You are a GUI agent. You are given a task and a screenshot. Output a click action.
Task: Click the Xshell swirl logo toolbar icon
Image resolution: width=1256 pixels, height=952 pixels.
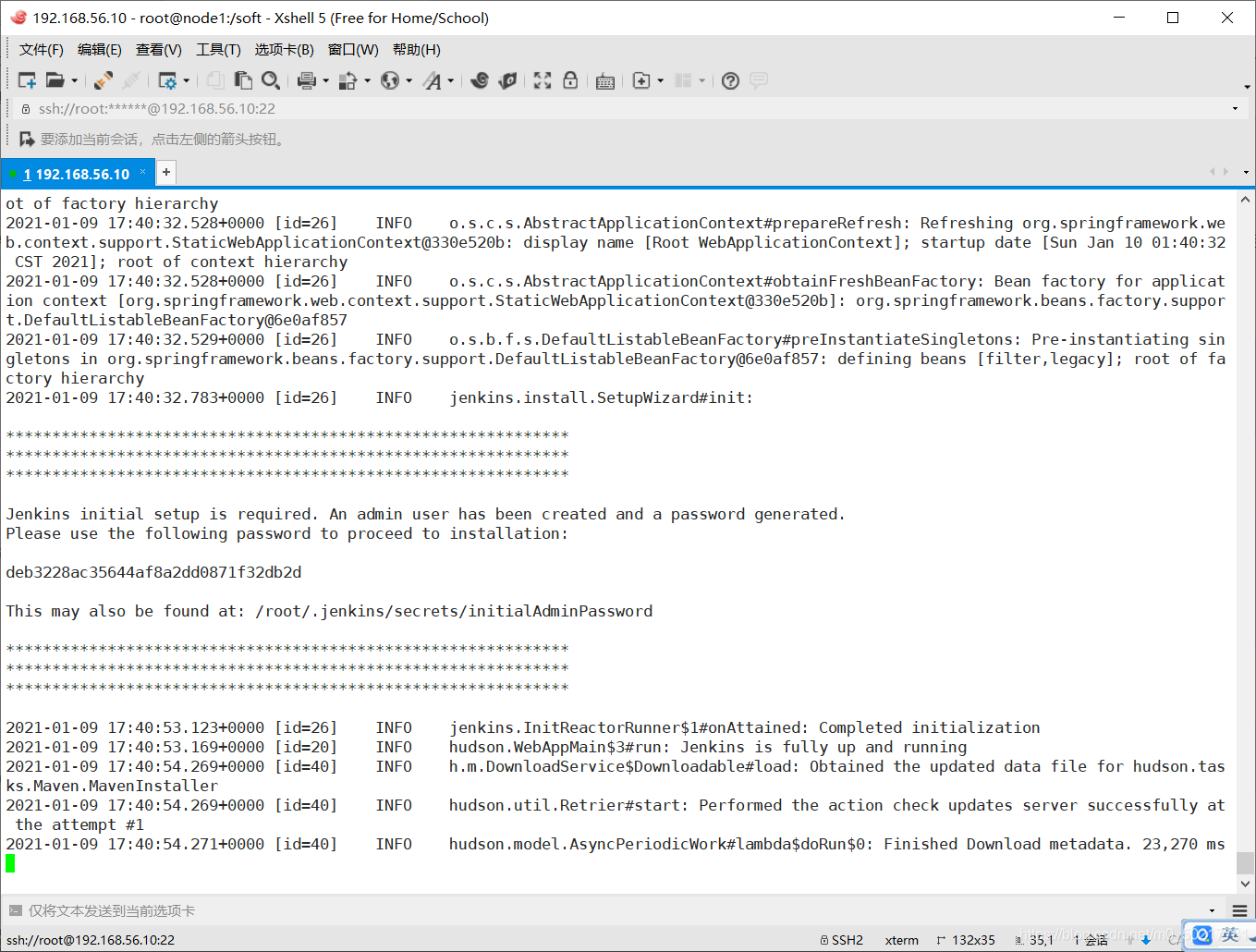point(480,81)
